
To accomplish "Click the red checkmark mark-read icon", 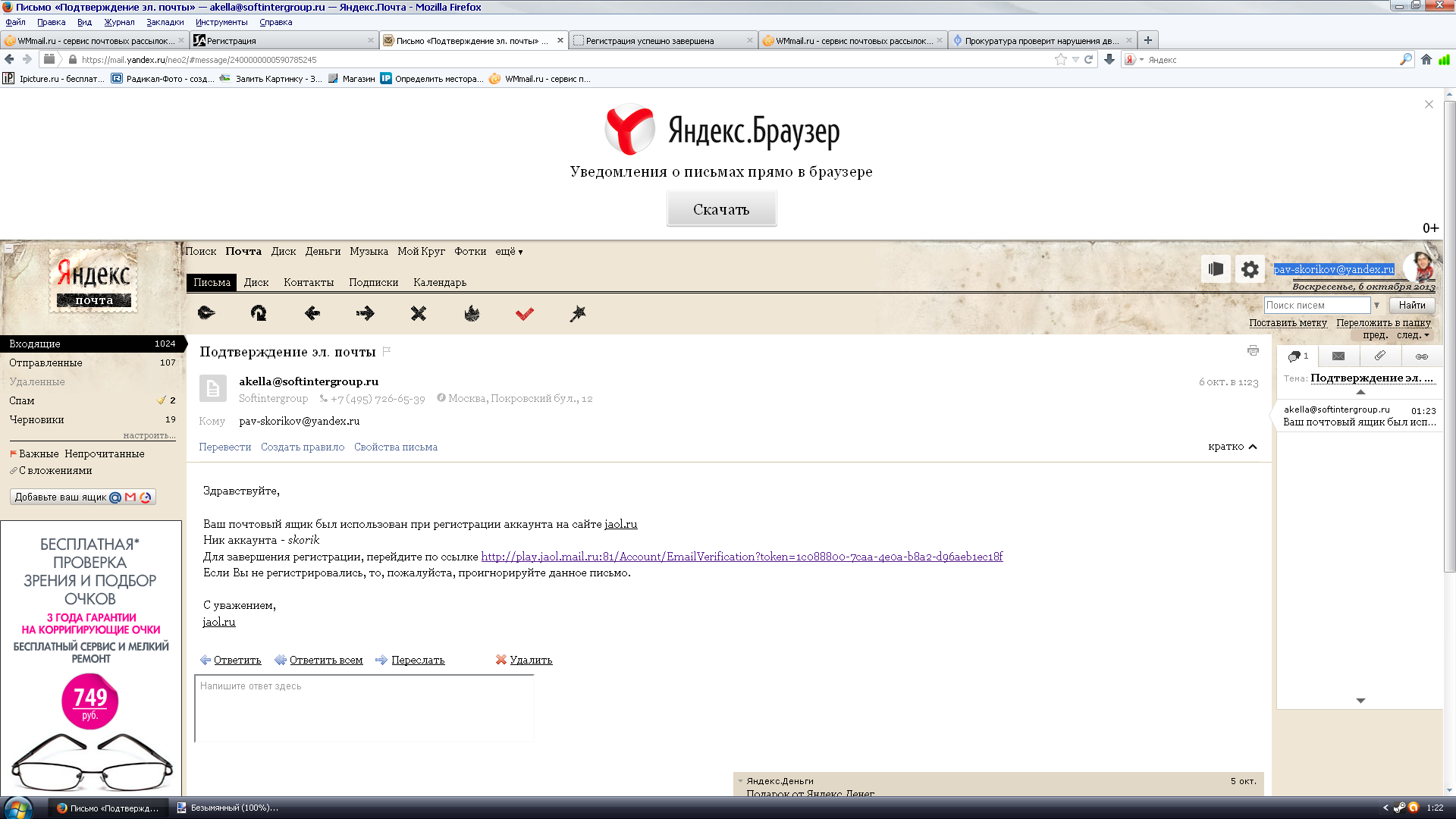I will click(x=525, y=313).
